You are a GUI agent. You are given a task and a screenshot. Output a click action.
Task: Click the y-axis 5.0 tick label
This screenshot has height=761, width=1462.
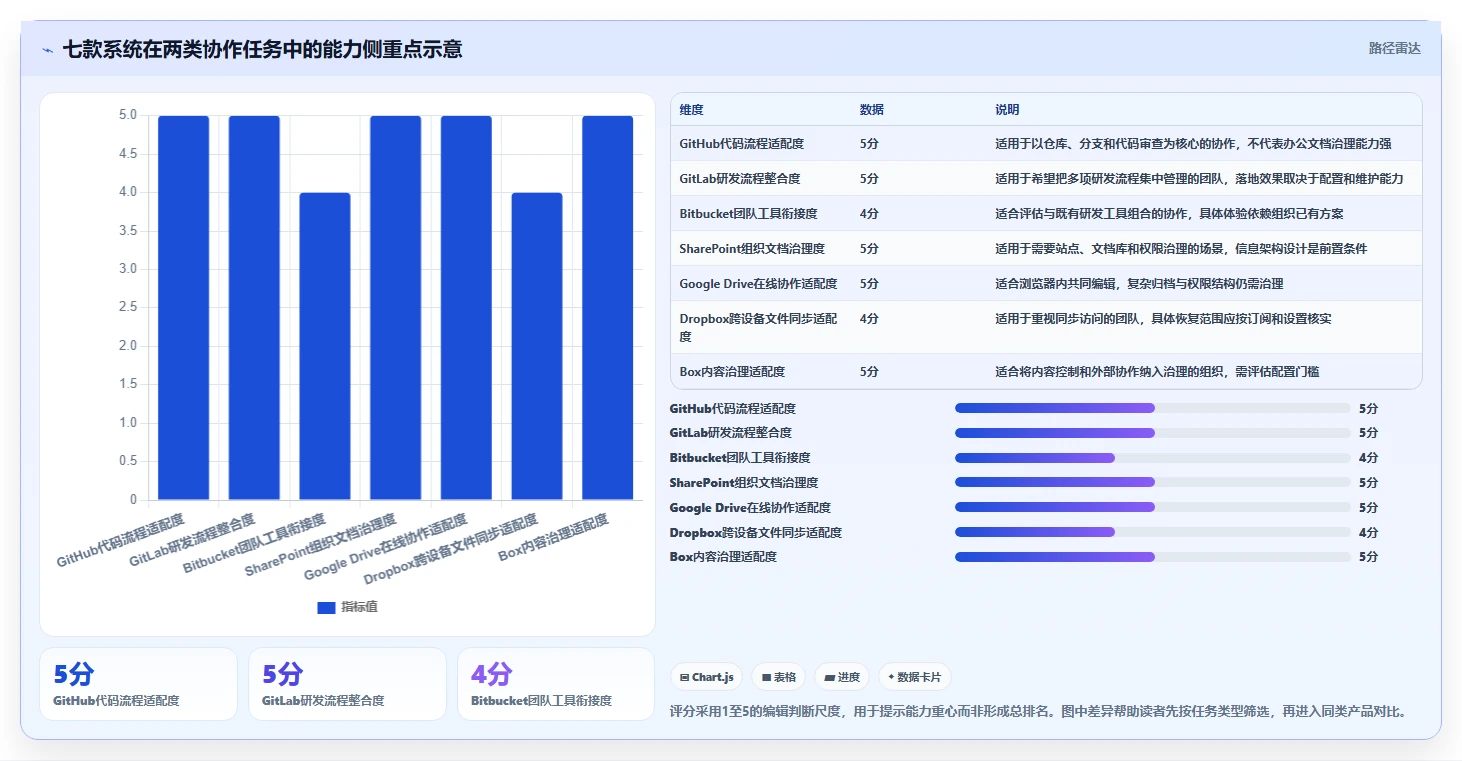[128, 115]
